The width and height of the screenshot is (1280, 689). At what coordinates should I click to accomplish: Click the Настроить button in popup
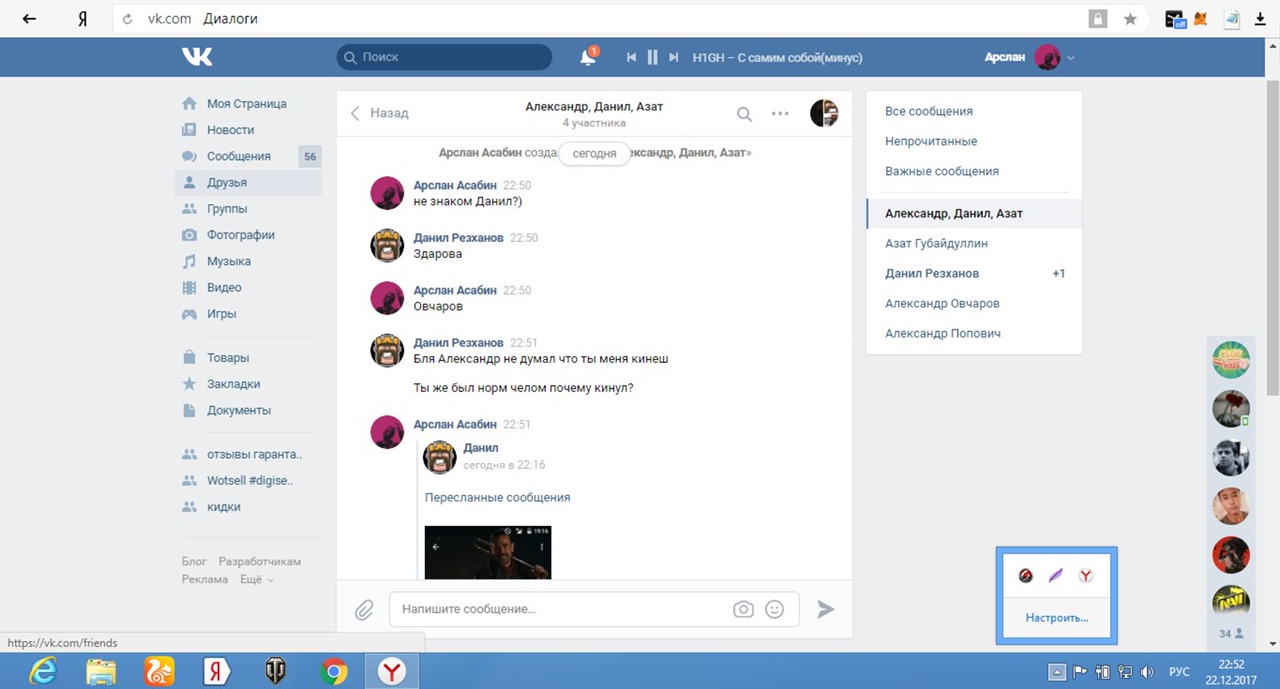[1056, 618]
